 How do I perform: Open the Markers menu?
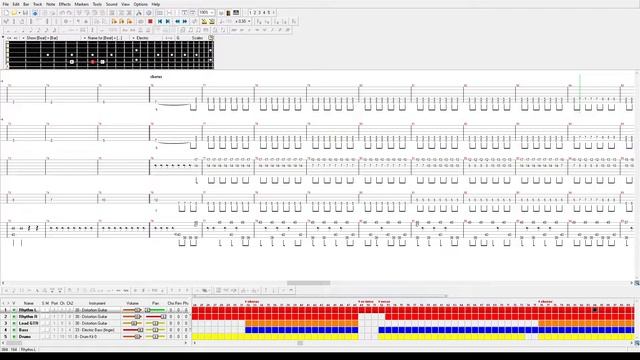tap(82, 4)
